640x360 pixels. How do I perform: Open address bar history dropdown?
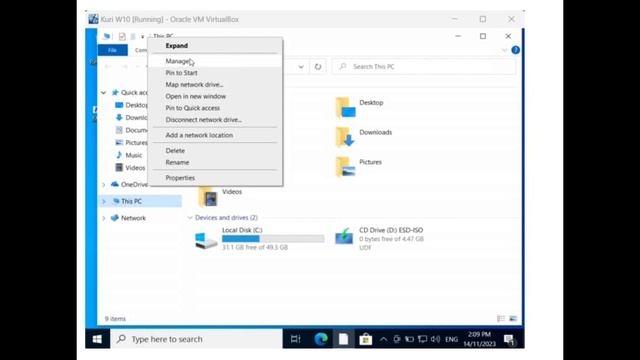[x=301, y=67]
